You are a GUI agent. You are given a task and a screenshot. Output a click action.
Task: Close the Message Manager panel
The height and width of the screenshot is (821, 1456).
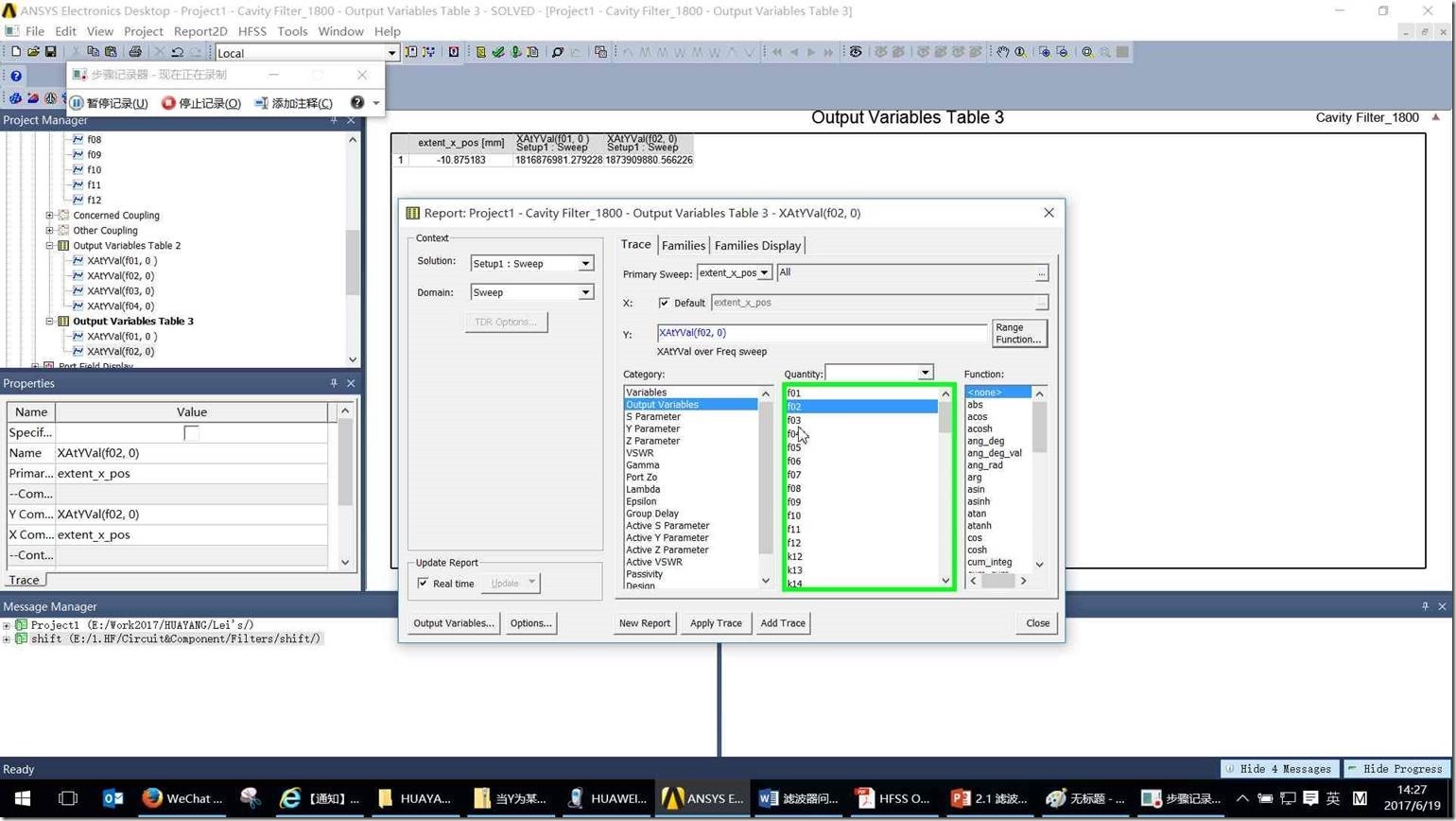pos(1442,606)
